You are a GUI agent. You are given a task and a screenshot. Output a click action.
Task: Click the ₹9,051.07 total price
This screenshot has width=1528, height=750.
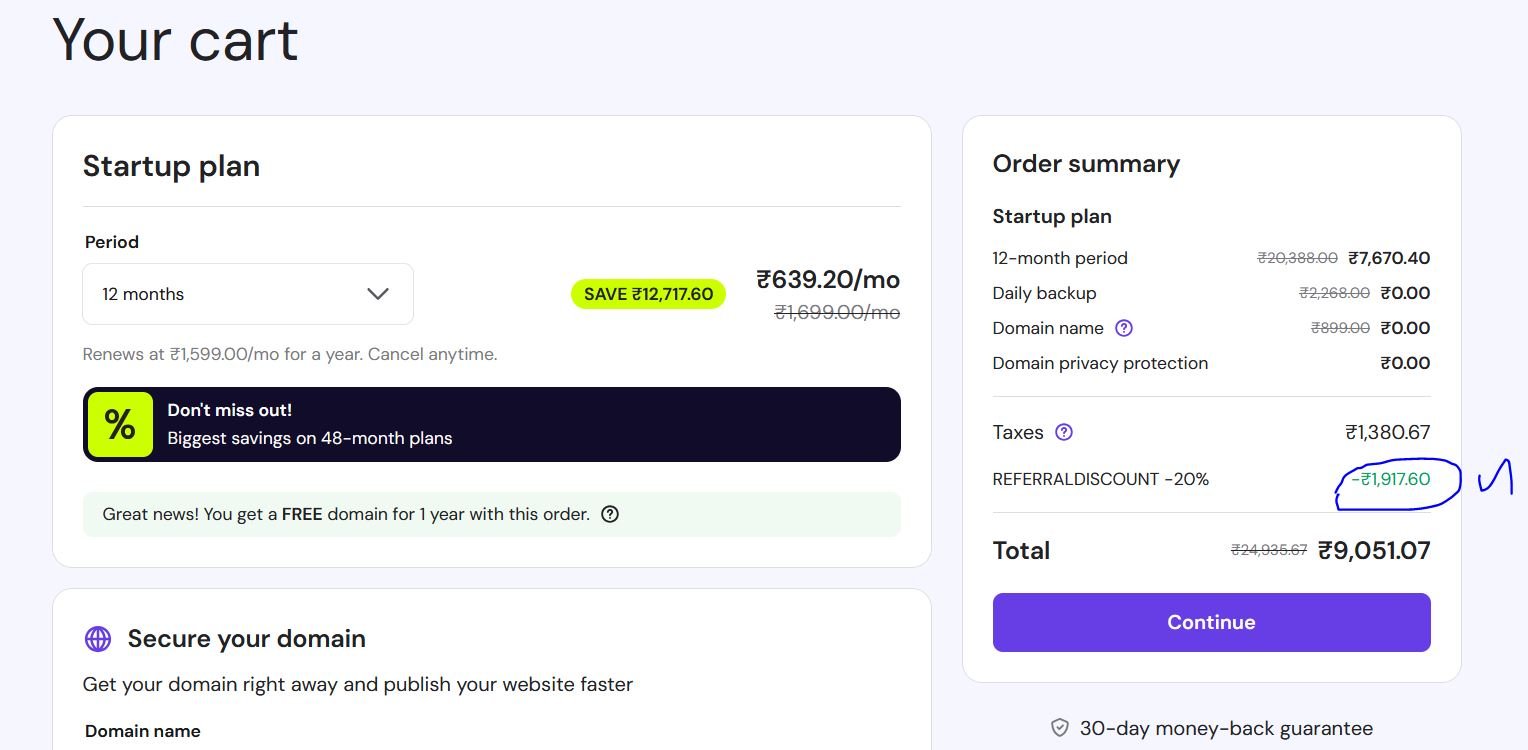[x=1374, y=550]
